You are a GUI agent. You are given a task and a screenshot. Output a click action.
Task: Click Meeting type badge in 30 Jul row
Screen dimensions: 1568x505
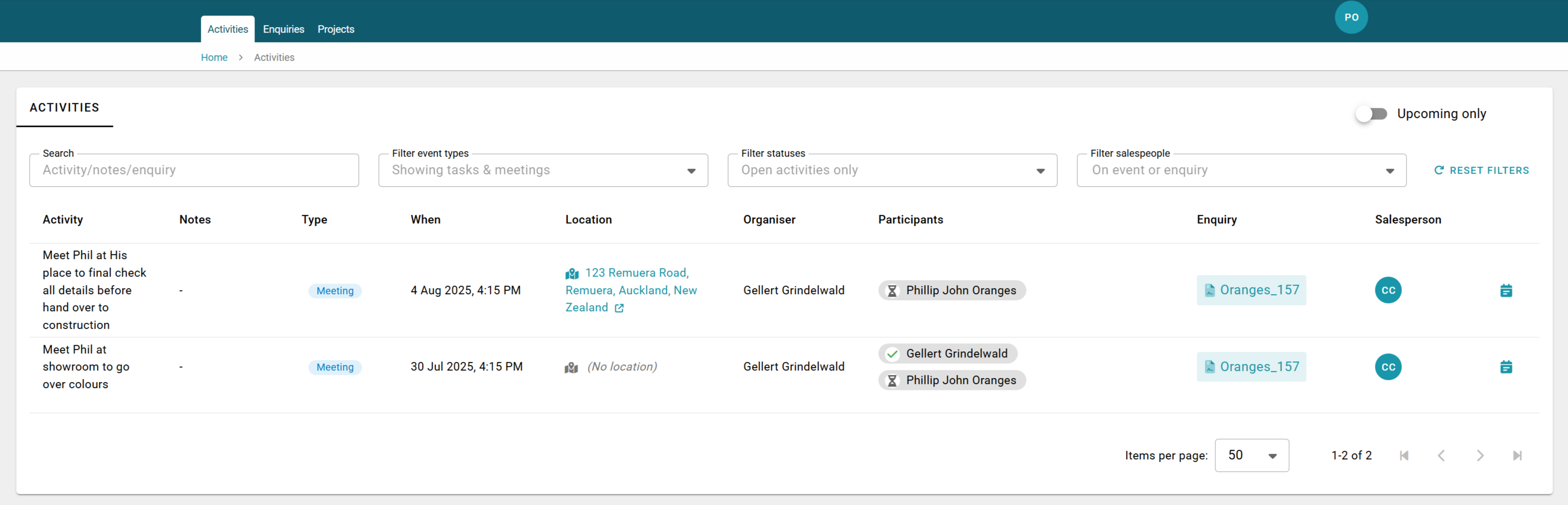click(x=335, y=367)
